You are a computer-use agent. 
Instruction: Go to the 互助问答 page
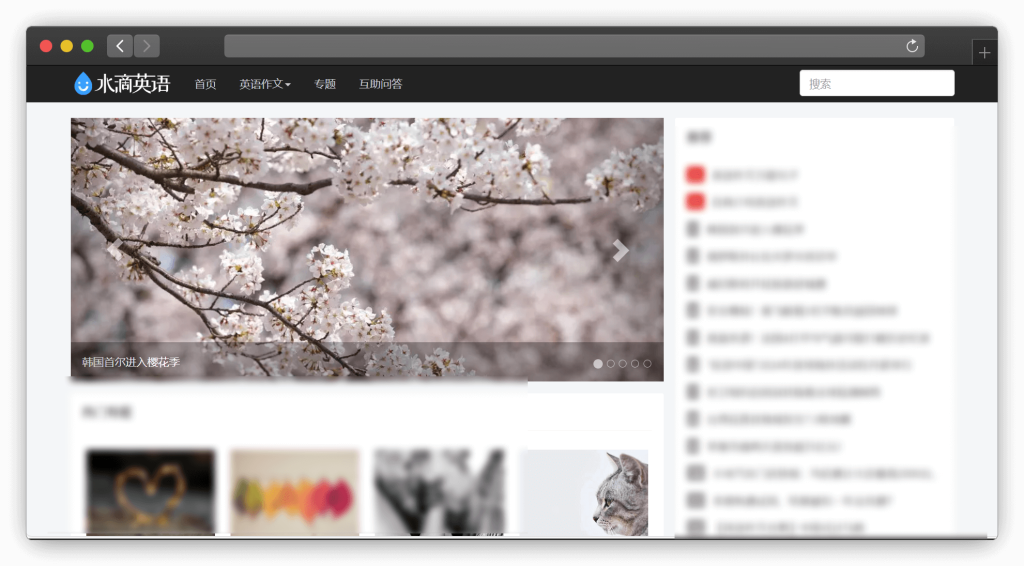(381, 84)
